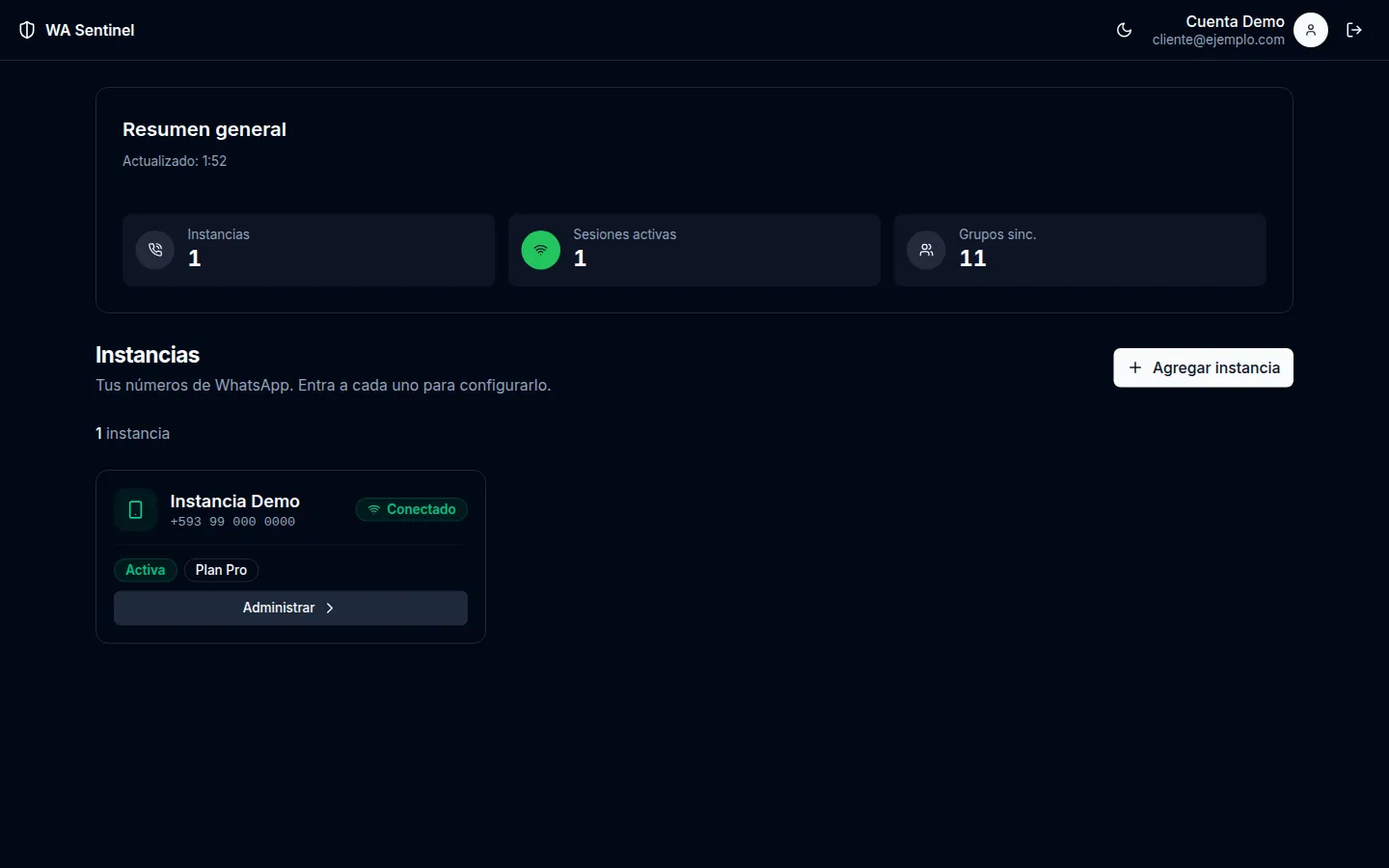Image resolution: width=1389 pixels, height=868 pixels.
Task: Open Administrar for Instancia Demo
Action: coord(290,608)
